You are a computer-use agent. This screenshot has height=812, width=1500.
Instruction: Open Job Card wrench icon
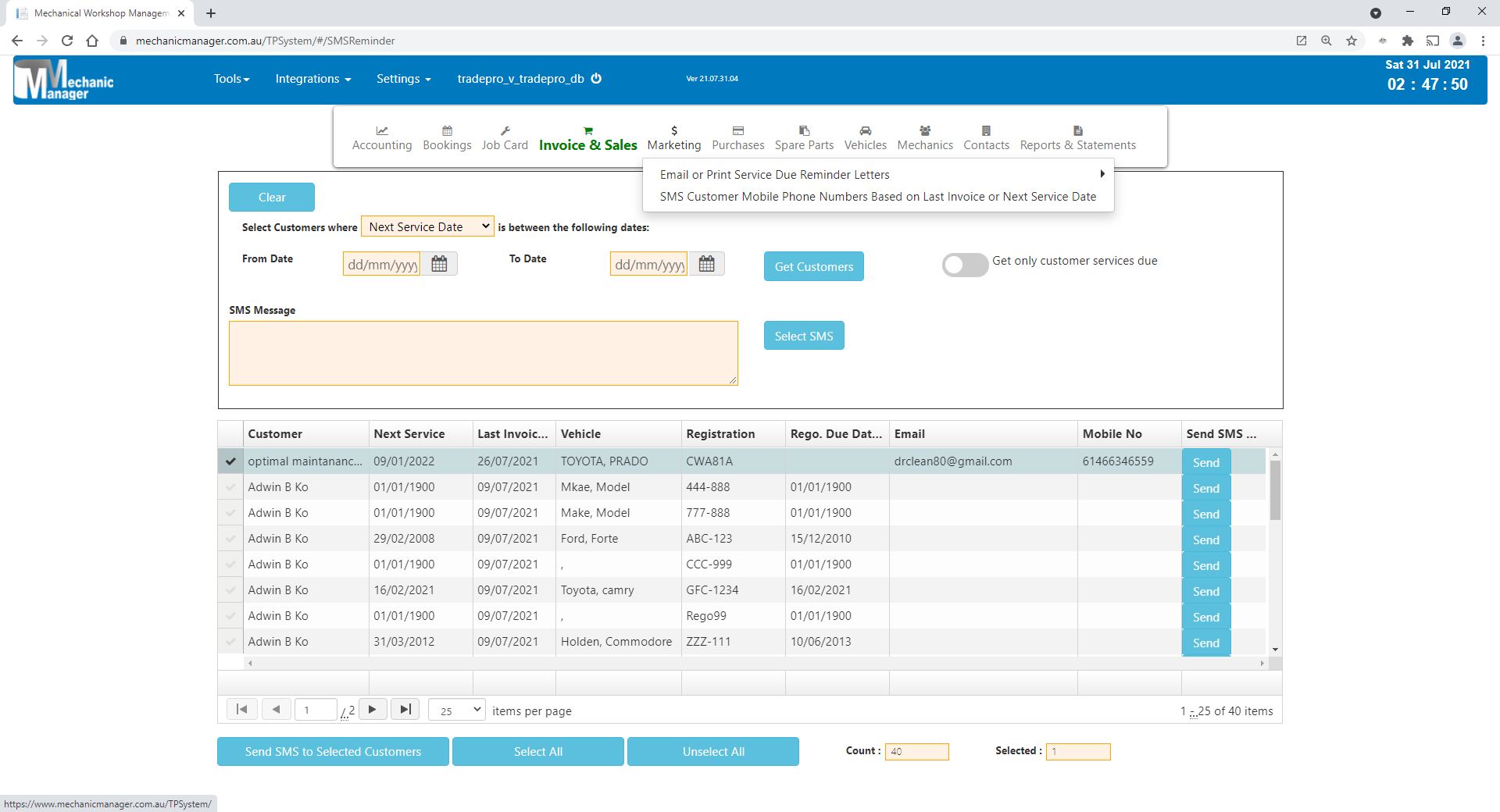click(505, 130)
